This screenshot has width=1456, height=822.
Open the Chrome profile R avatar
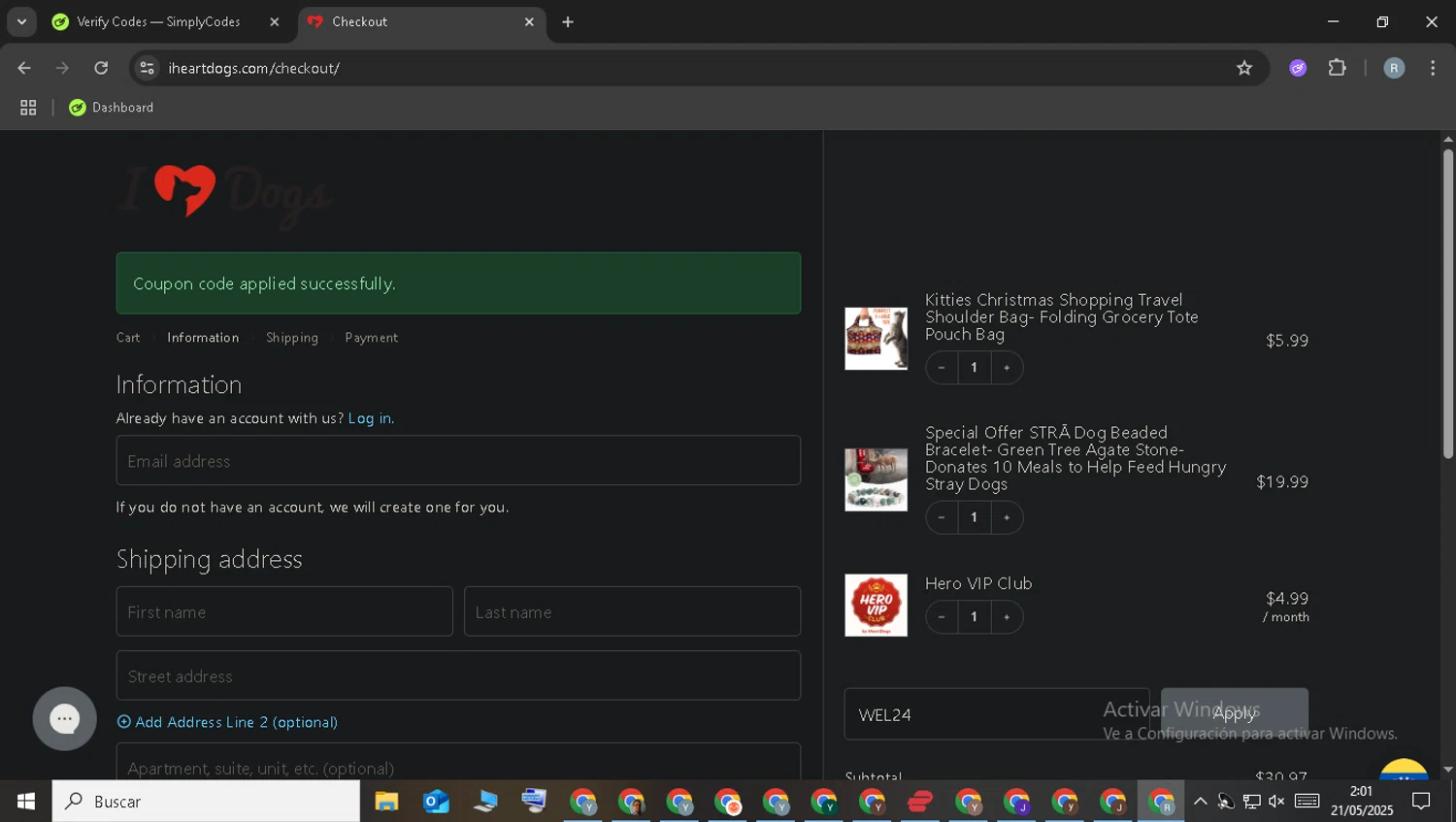[1394, 68]
